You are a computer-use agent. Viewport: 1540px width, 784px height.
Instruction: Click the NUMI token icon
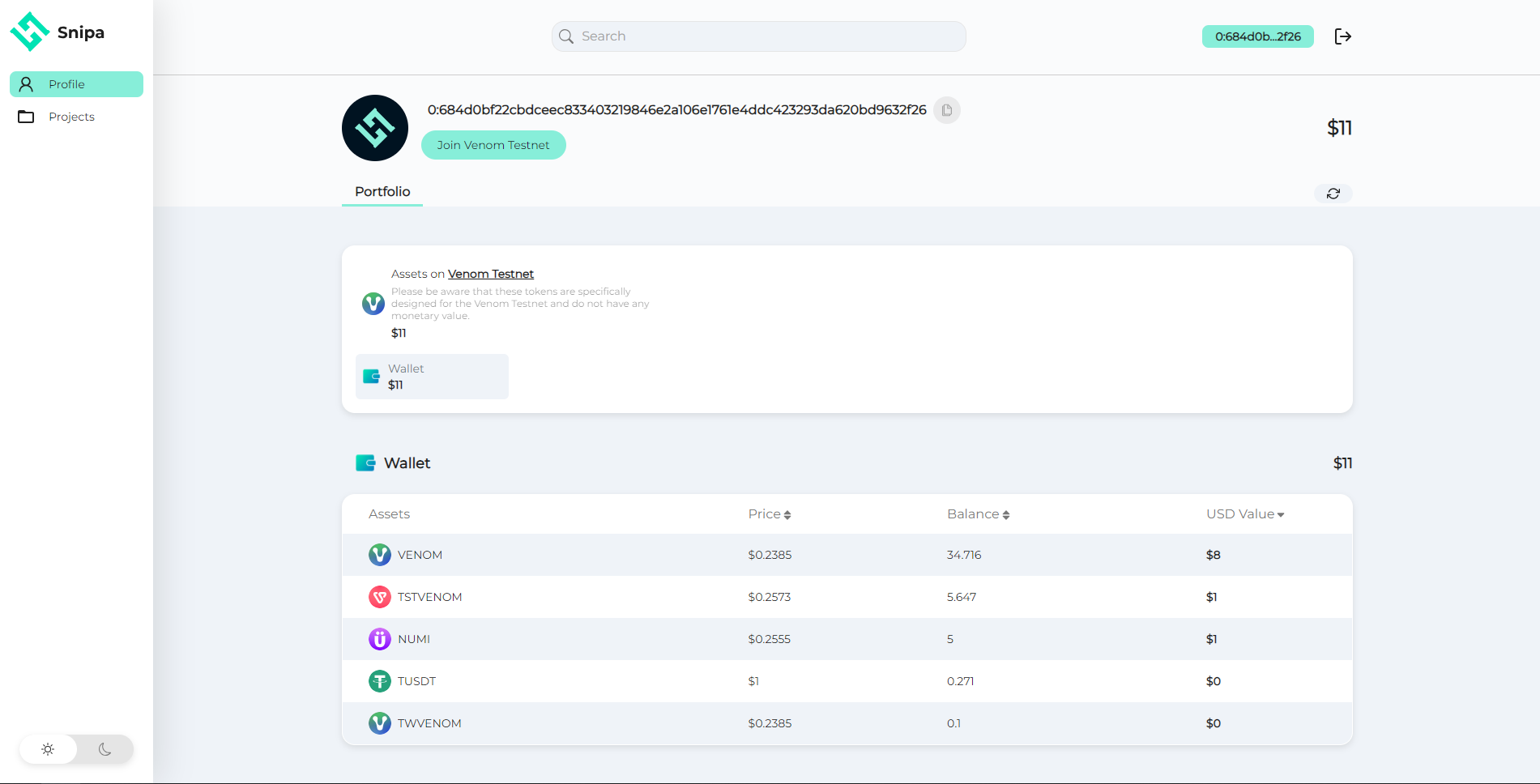click(380, 639)
